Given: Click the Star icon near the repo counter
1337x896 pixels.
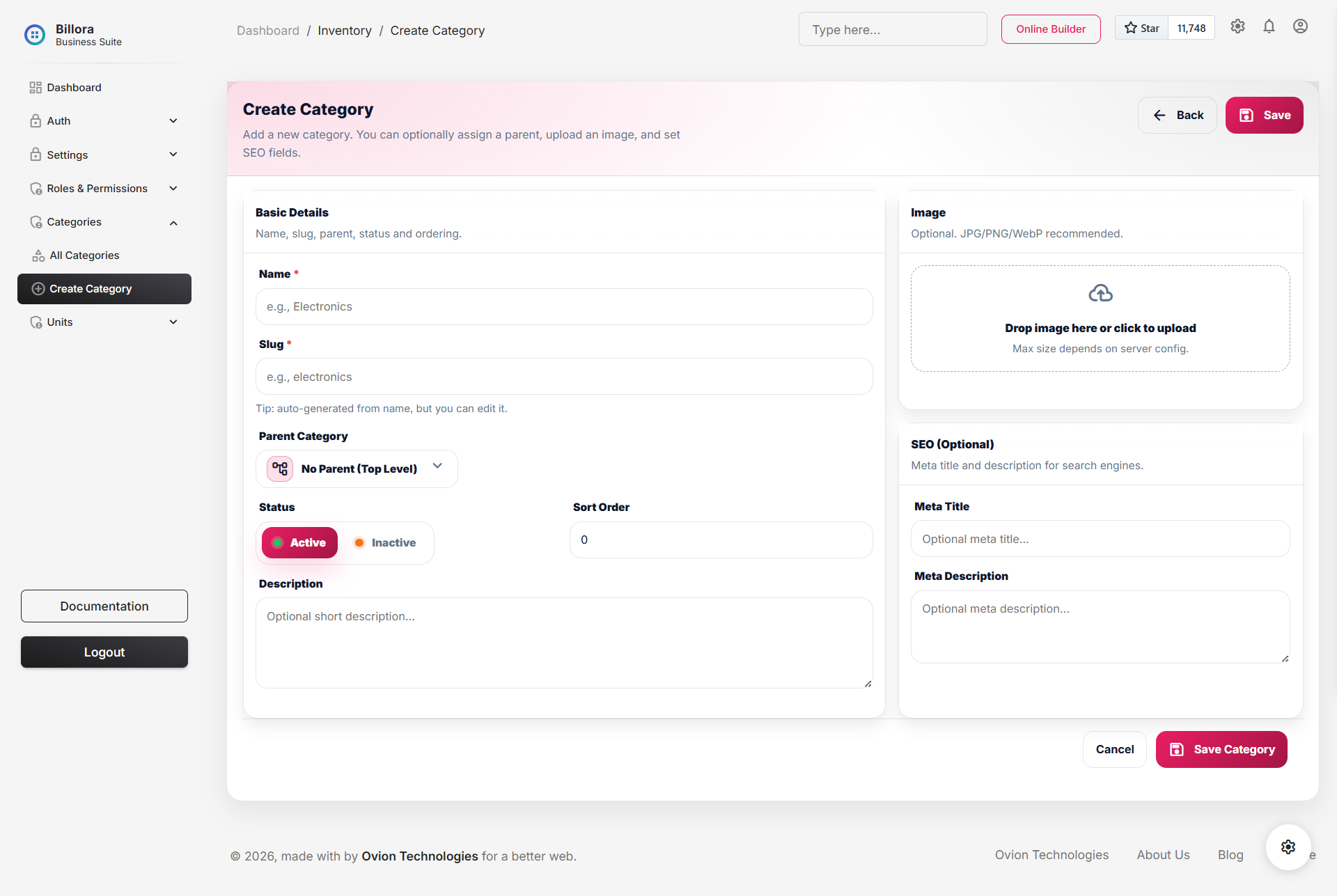Looking at the screenshot, I should (x=1131, y=27).
